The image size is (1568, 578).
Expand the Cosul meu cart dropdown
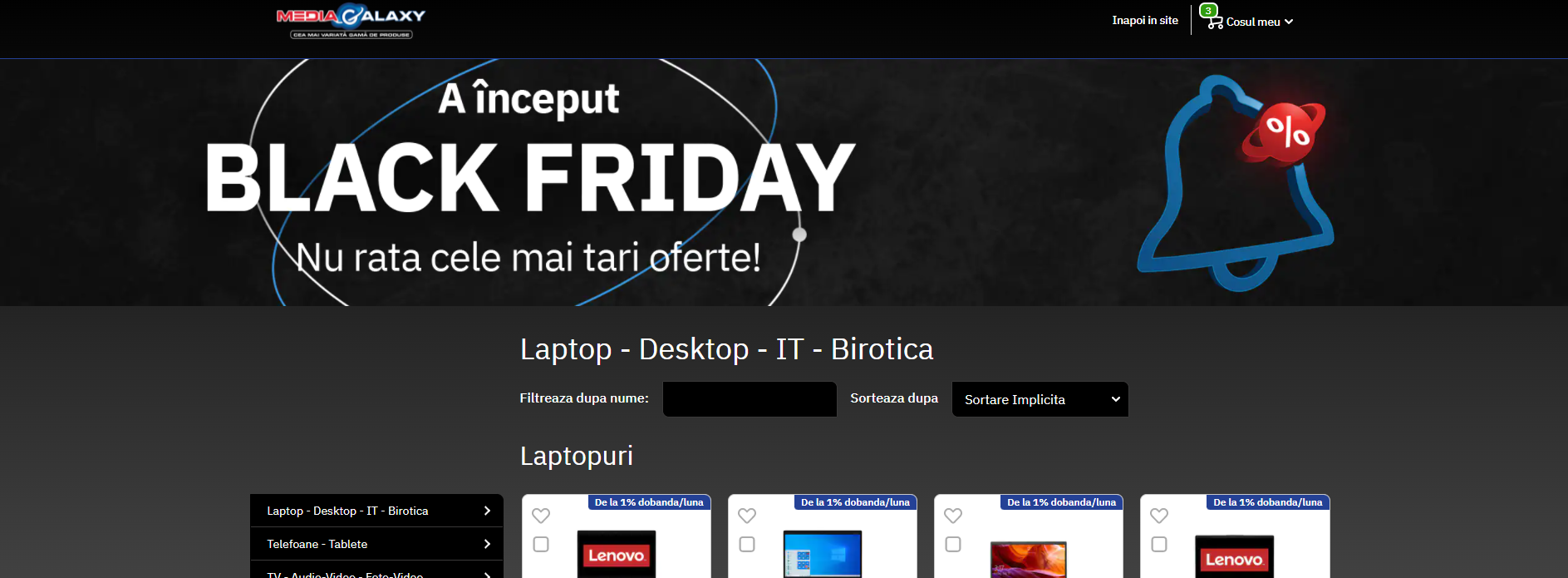tap(1259, 22)
